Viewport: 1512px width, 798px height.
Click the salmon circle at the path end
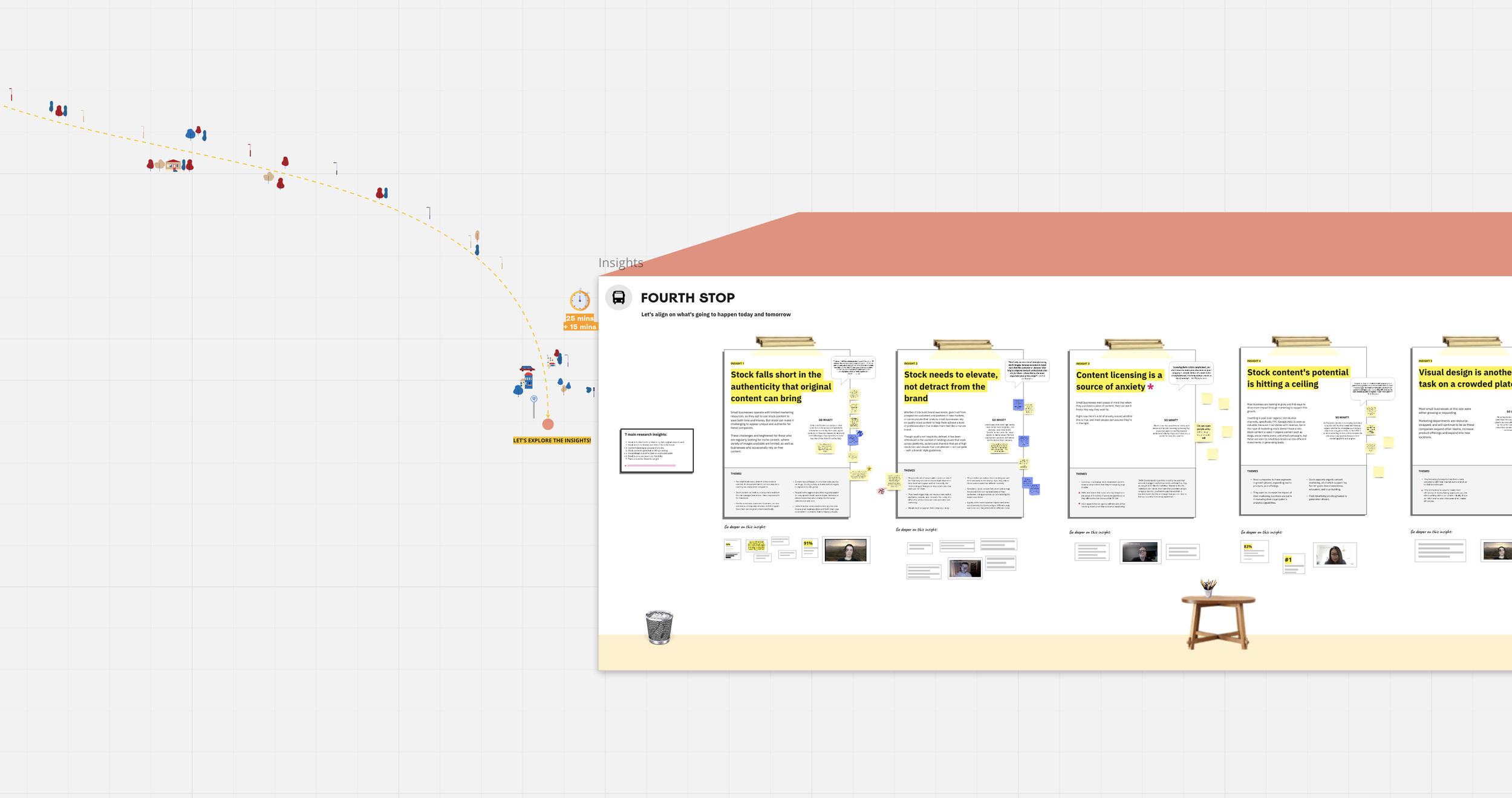pyautogui.click(x=548, y=424)
